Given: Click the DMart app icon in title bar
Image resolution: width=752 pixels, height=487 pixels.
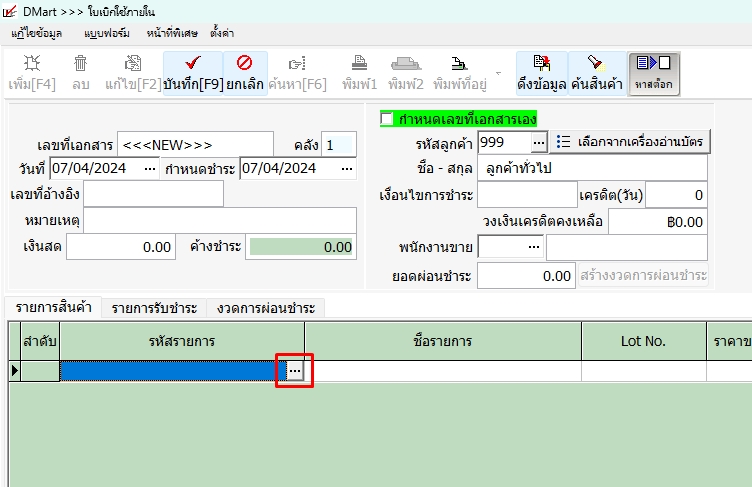Looking at the screenshot, I should [9, 12].
